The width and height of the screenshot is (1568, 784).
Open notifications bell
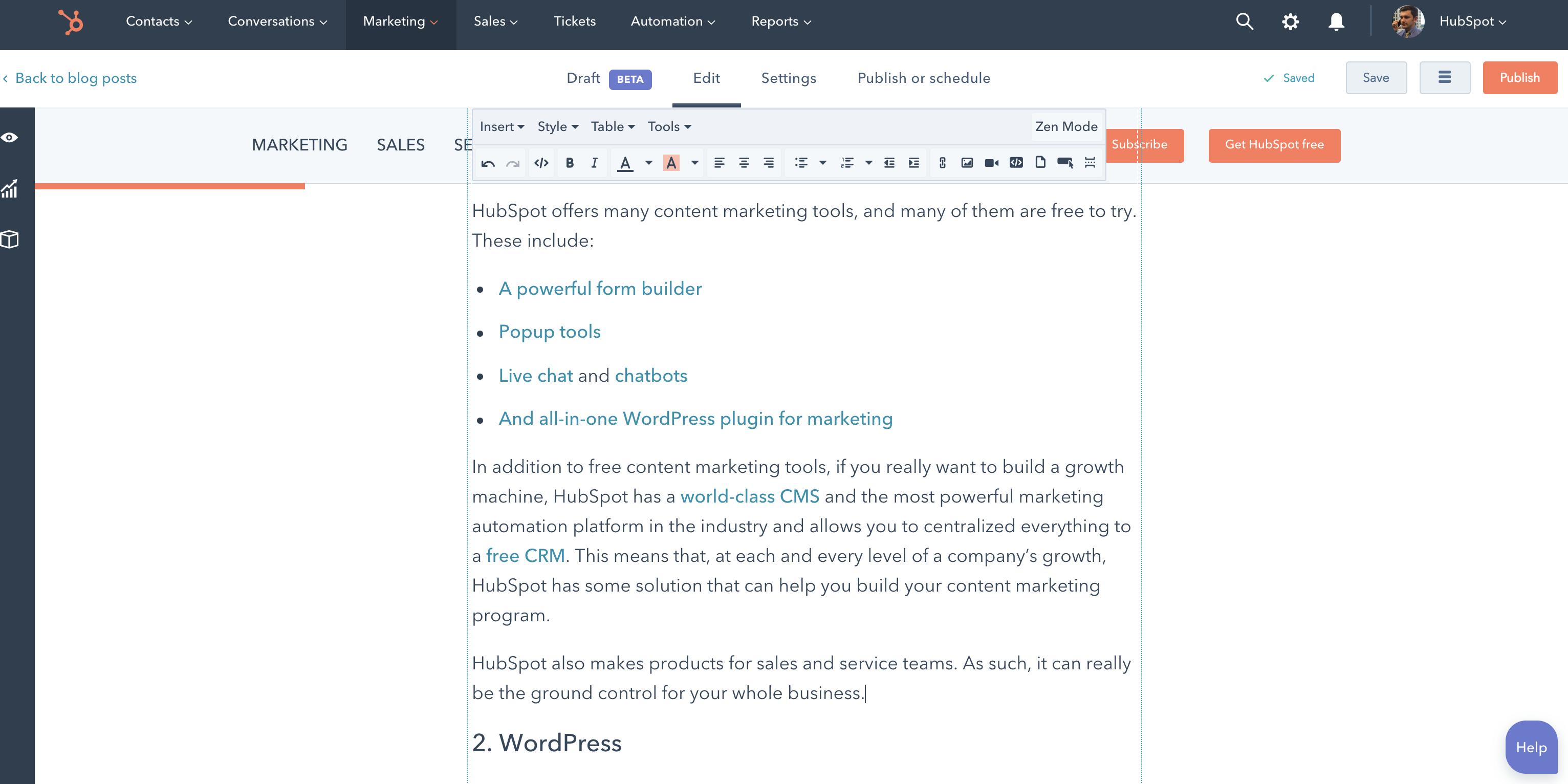[1336, 22]
